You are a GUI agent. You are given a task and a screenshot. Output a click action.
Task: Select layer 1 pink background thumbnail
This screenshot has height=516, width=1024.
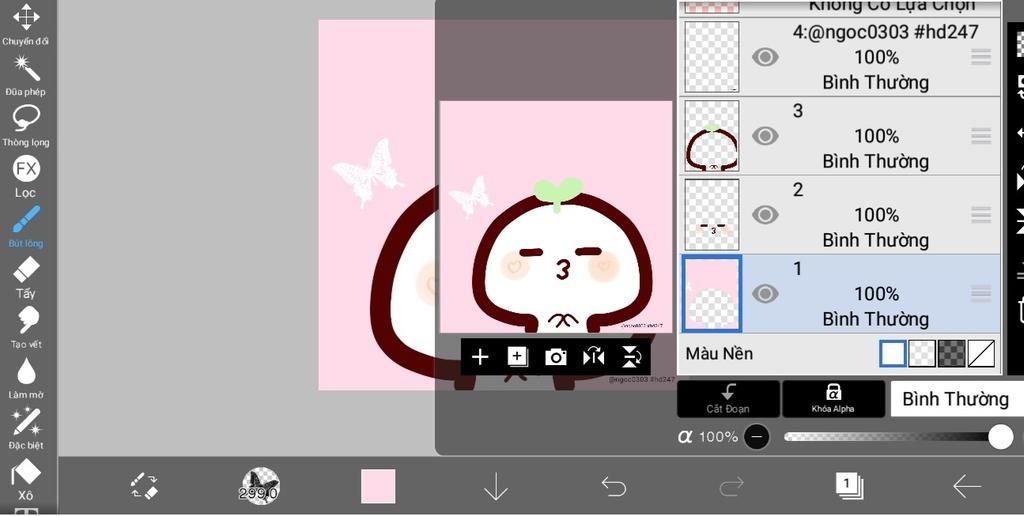coord(712,294)
